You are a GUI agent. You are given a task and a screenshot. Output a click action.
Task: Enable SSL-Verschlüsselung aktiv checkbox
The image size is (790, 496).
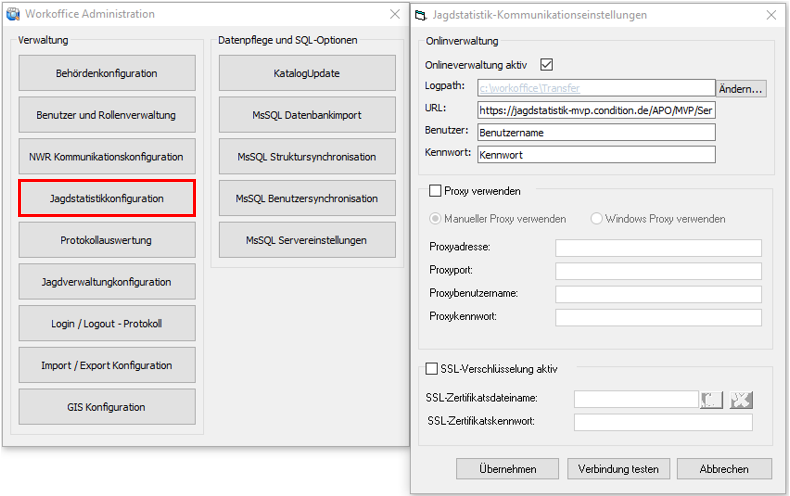[432, 369]
